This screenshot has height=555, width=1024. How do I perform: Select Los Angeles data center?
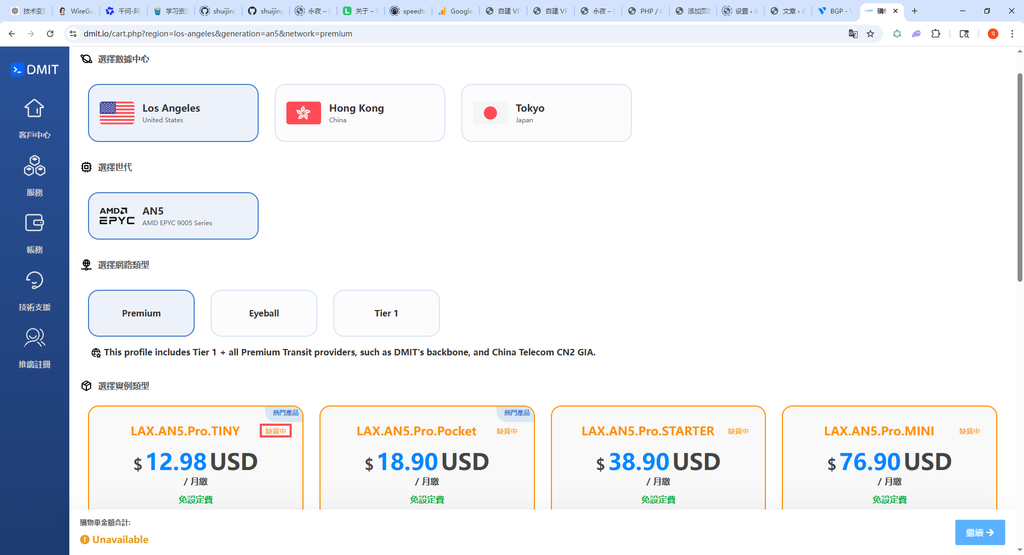tap(173, 113)
